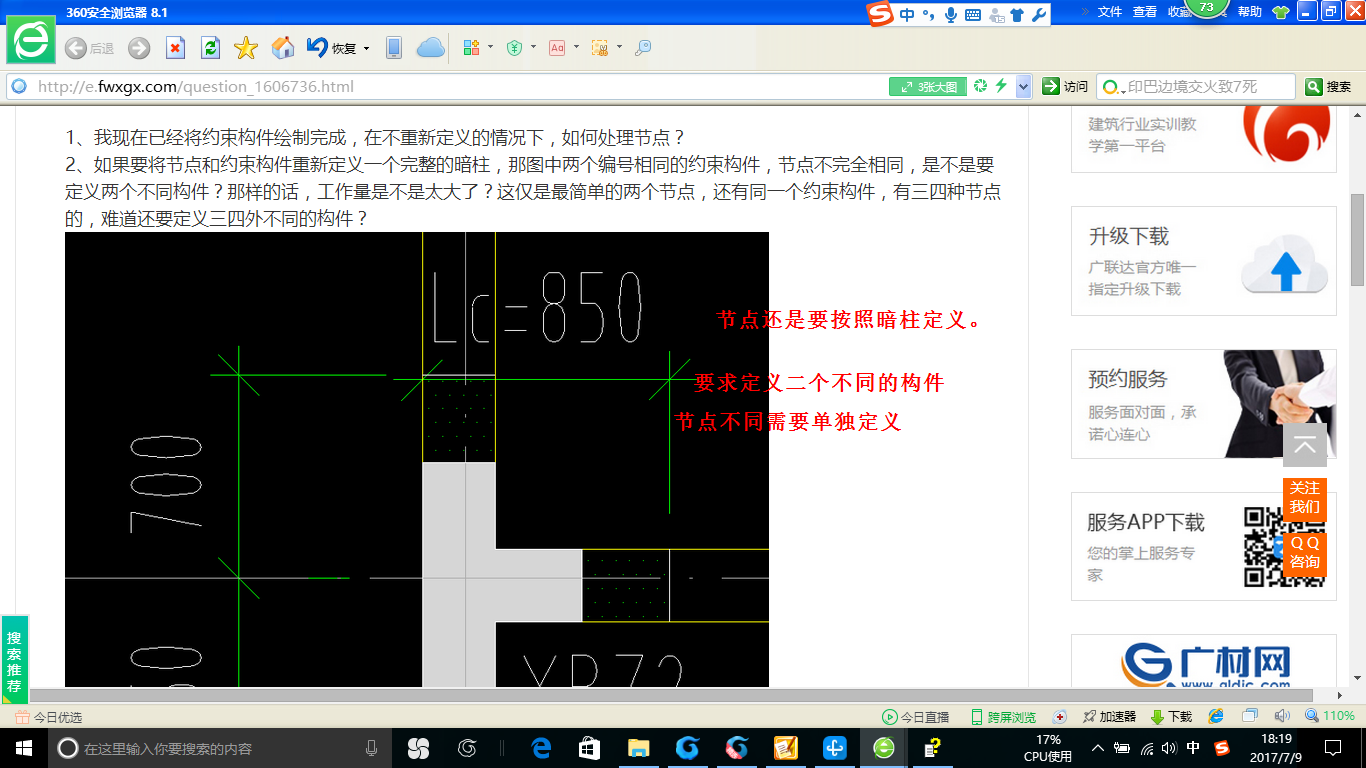Open the 恢复 dropdown arrow
Viewport: 1366px width, 768px height.
coord(366,48)
